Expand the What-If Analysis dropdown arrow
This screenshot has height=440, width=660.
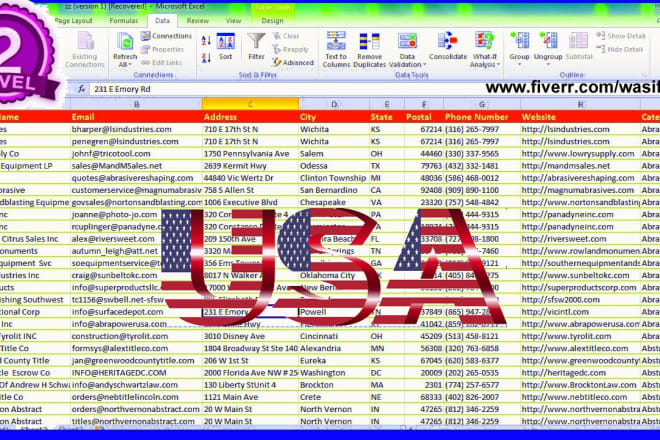pos(498,64)
